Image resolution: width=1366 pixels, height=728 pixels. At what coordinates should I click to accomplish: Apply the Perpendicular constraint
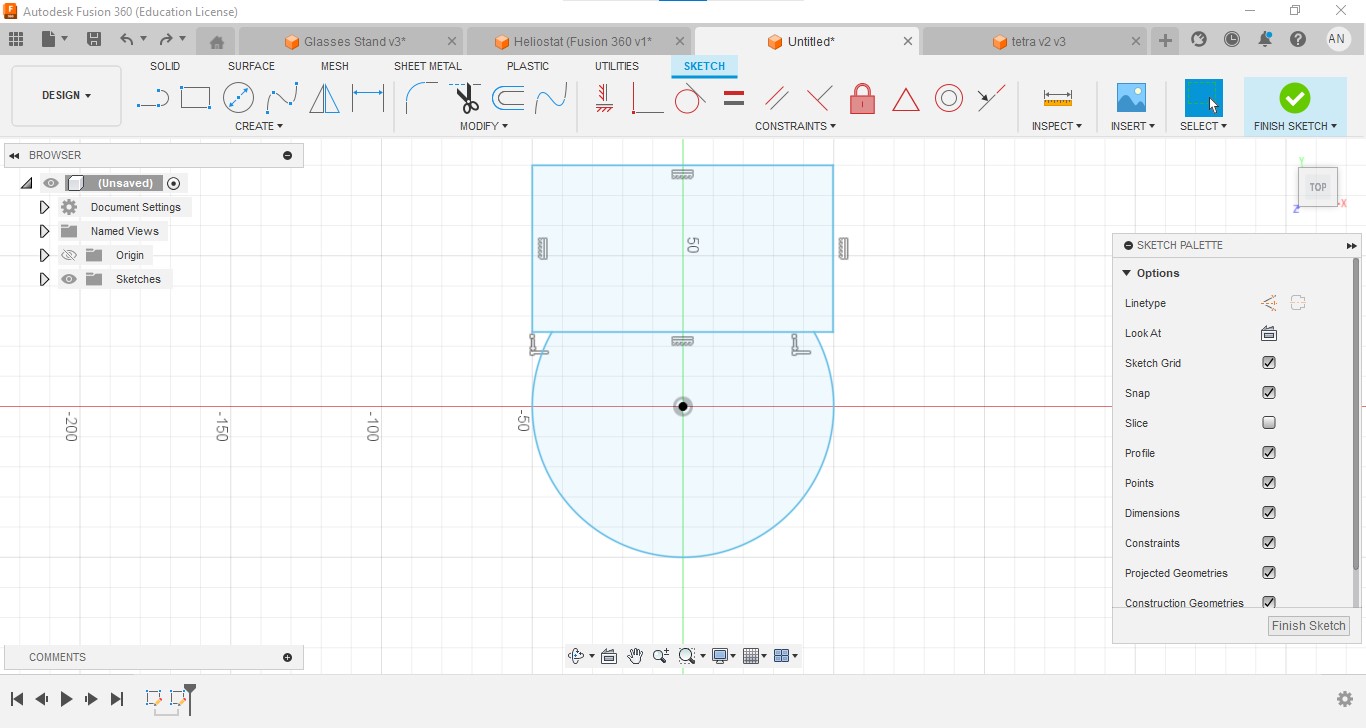pos(819,98)
